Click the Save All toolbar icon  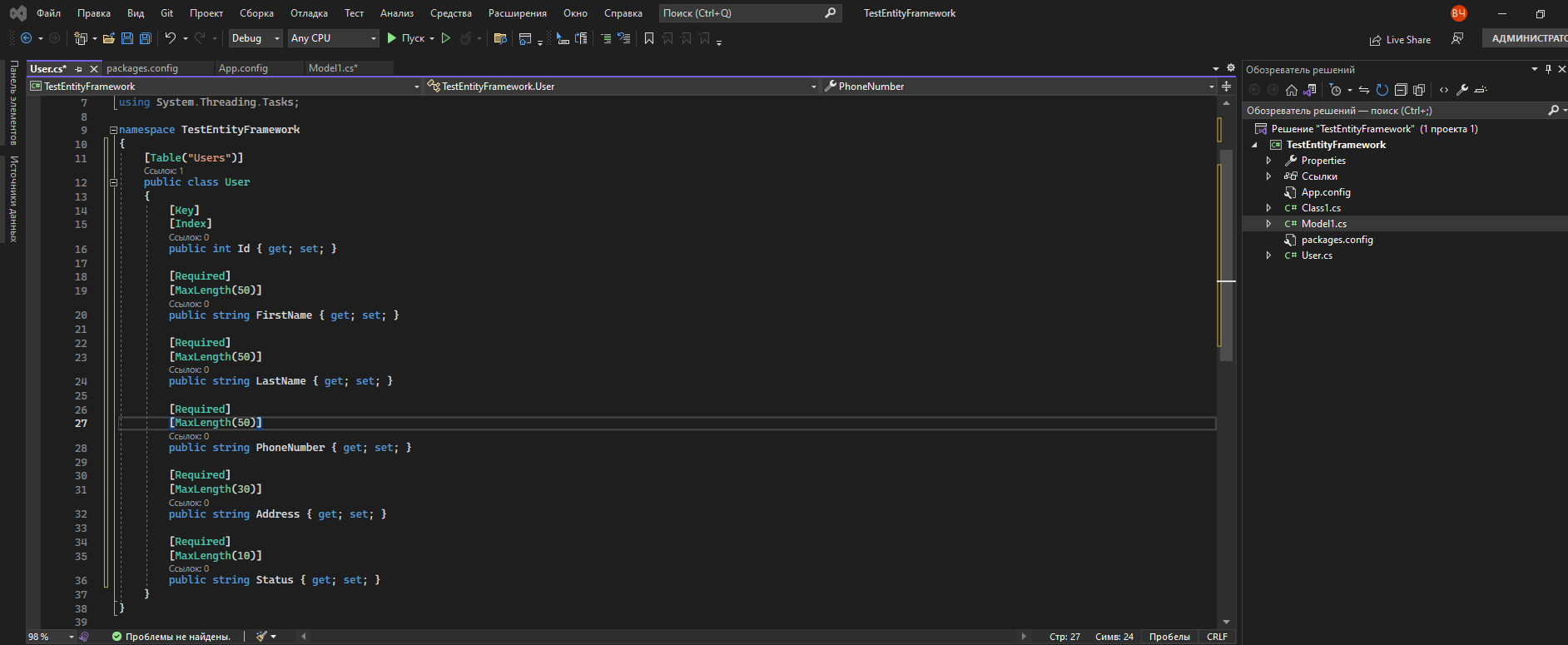pos(146,38)
